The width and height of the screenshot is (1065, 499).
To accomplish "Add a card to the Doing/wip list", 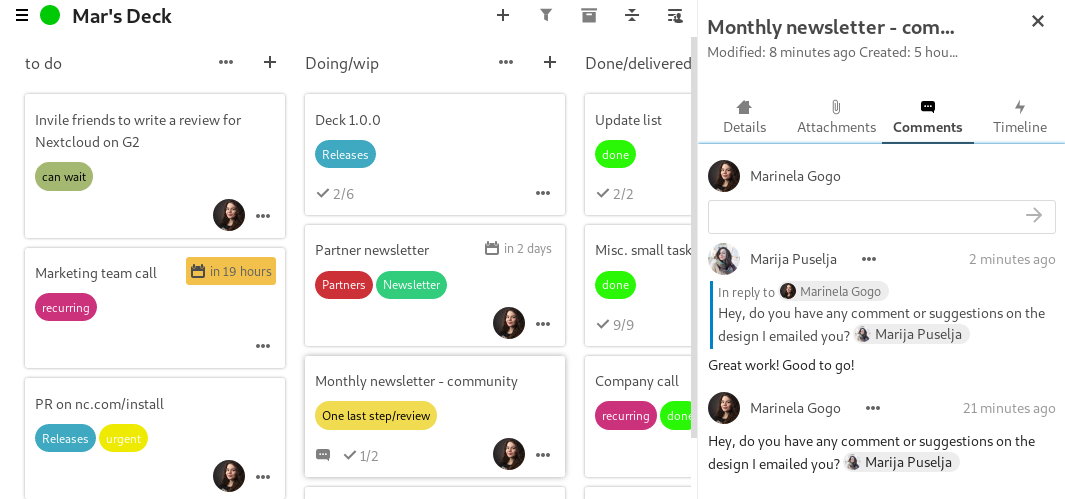I will tap(550, 62).
